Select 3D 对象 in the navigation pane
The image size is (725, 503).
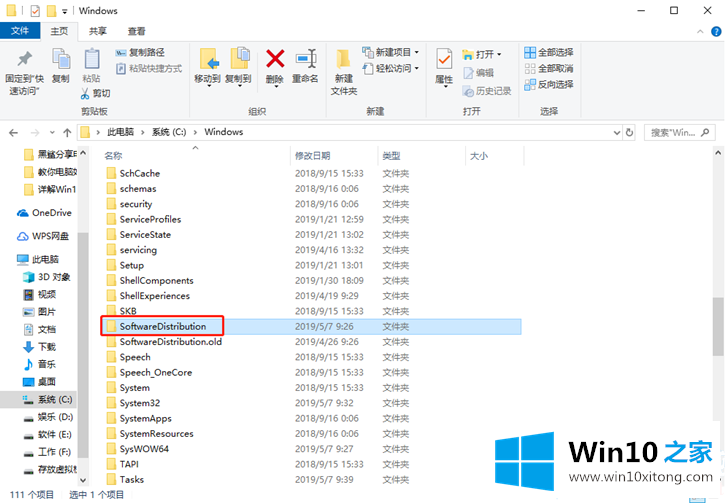47,277
